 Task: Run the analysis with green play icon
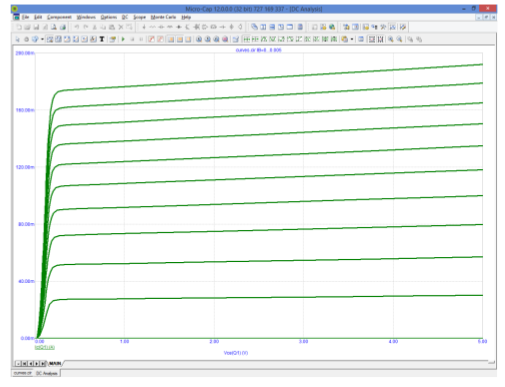click(x=123, y=39)
